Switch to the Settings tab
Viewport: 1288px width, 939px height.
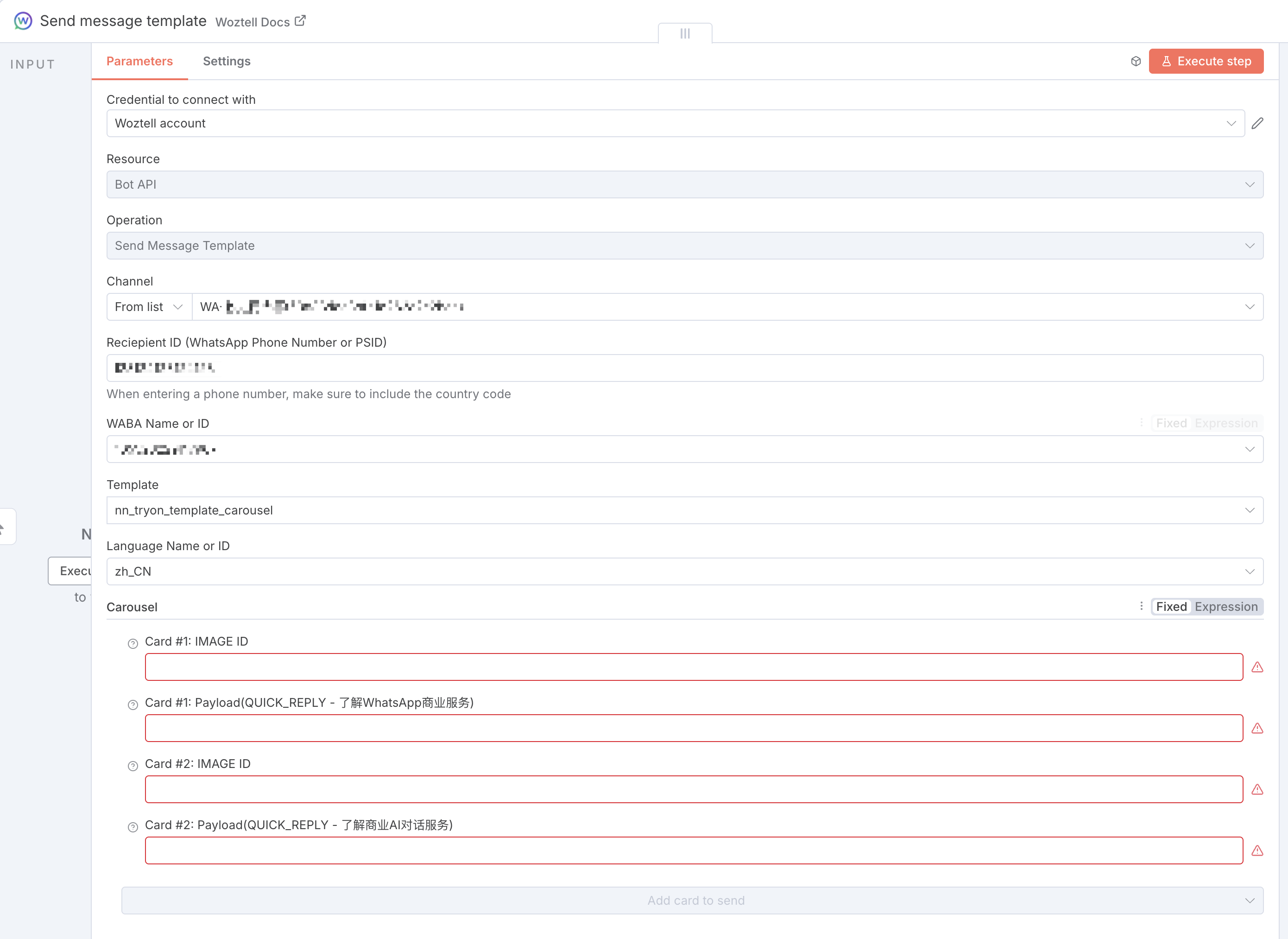tap(226, 61)
